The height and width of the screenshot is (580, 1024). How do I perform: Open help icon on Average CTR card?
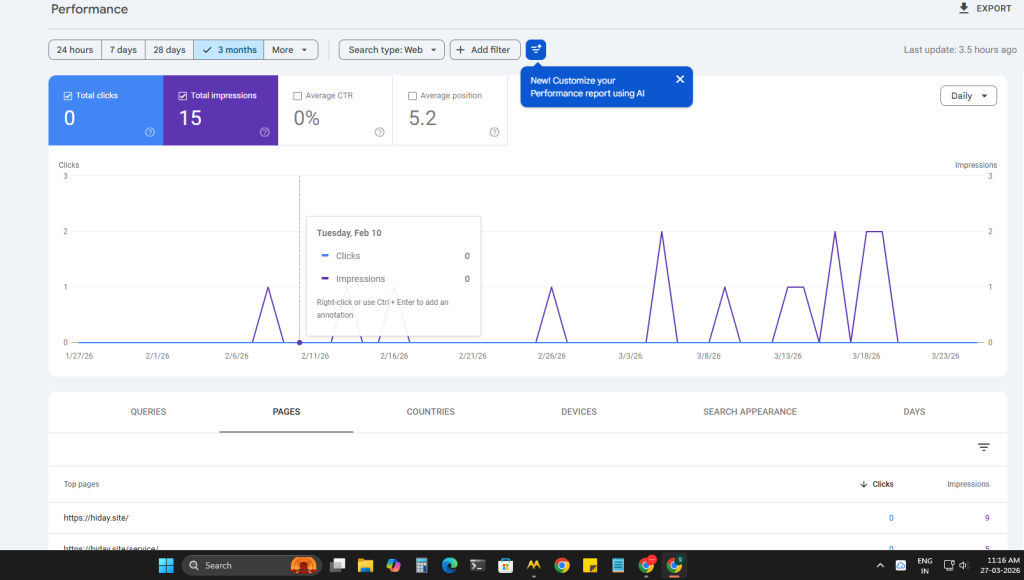pos(379,132)
